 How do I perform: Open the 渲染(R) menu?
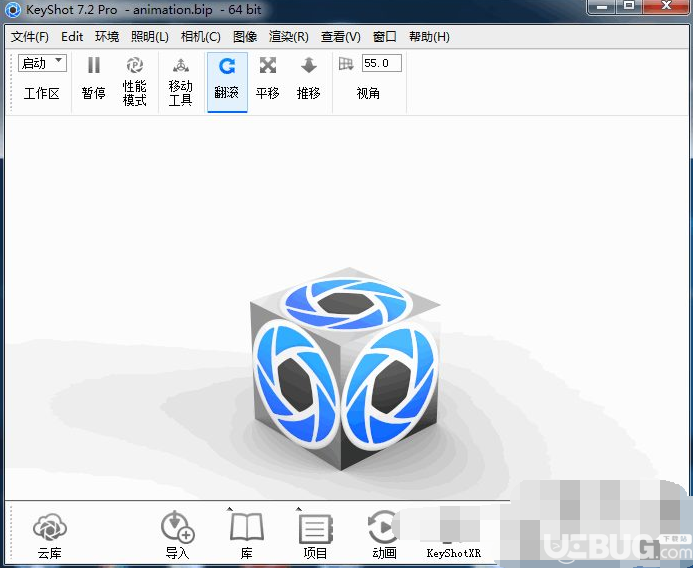(289, 37)
